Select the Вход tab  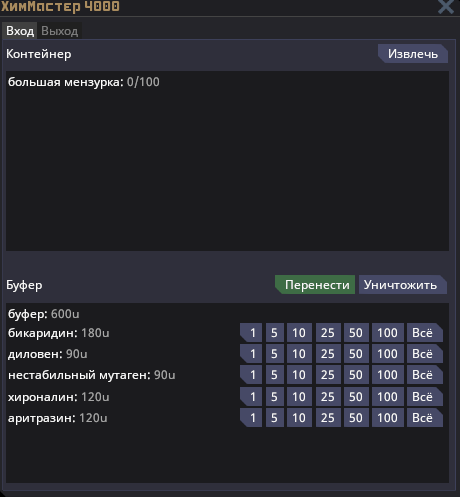20,31
